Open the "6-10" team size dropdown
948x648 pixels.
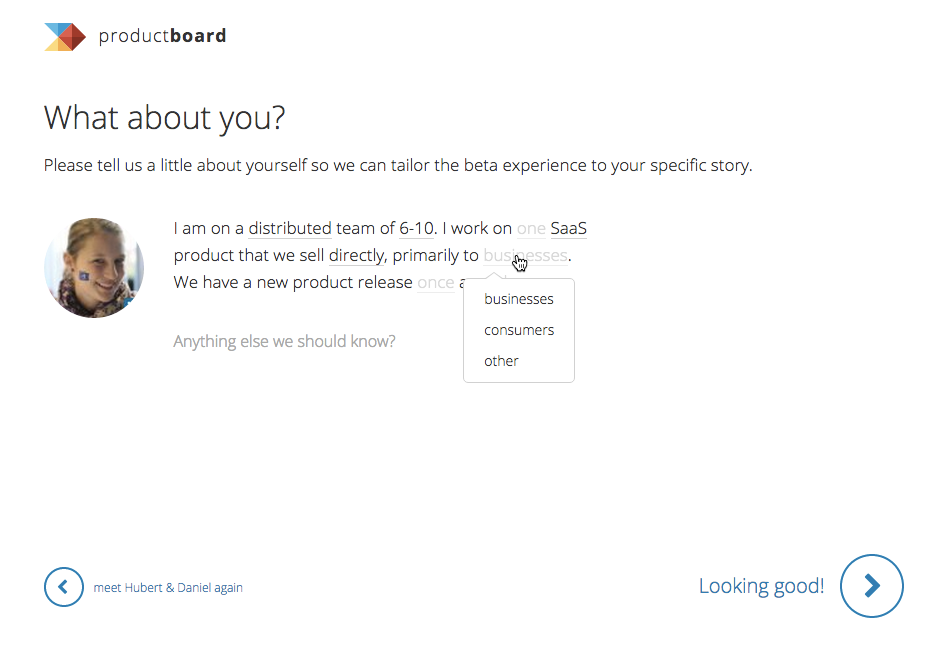coord(416,229)
